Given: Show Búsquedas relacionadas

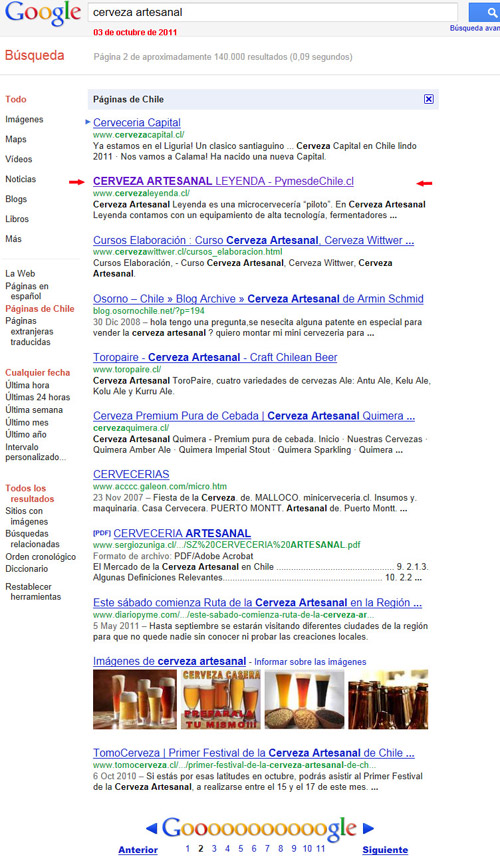Looking at the screenshot, I should (x=32, y=539).
